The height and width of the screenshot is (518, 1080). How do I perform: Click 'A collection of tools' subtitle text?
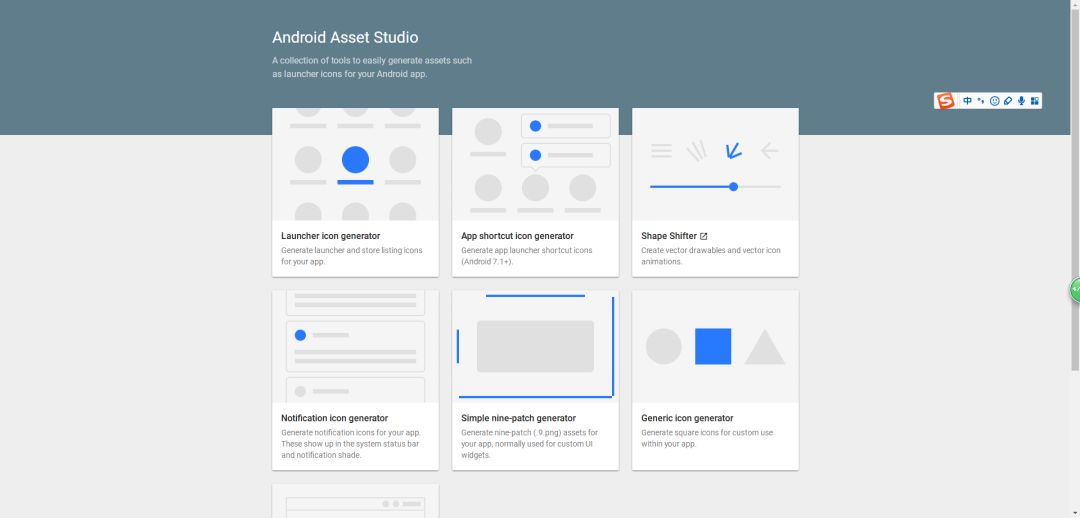[372, 68]
